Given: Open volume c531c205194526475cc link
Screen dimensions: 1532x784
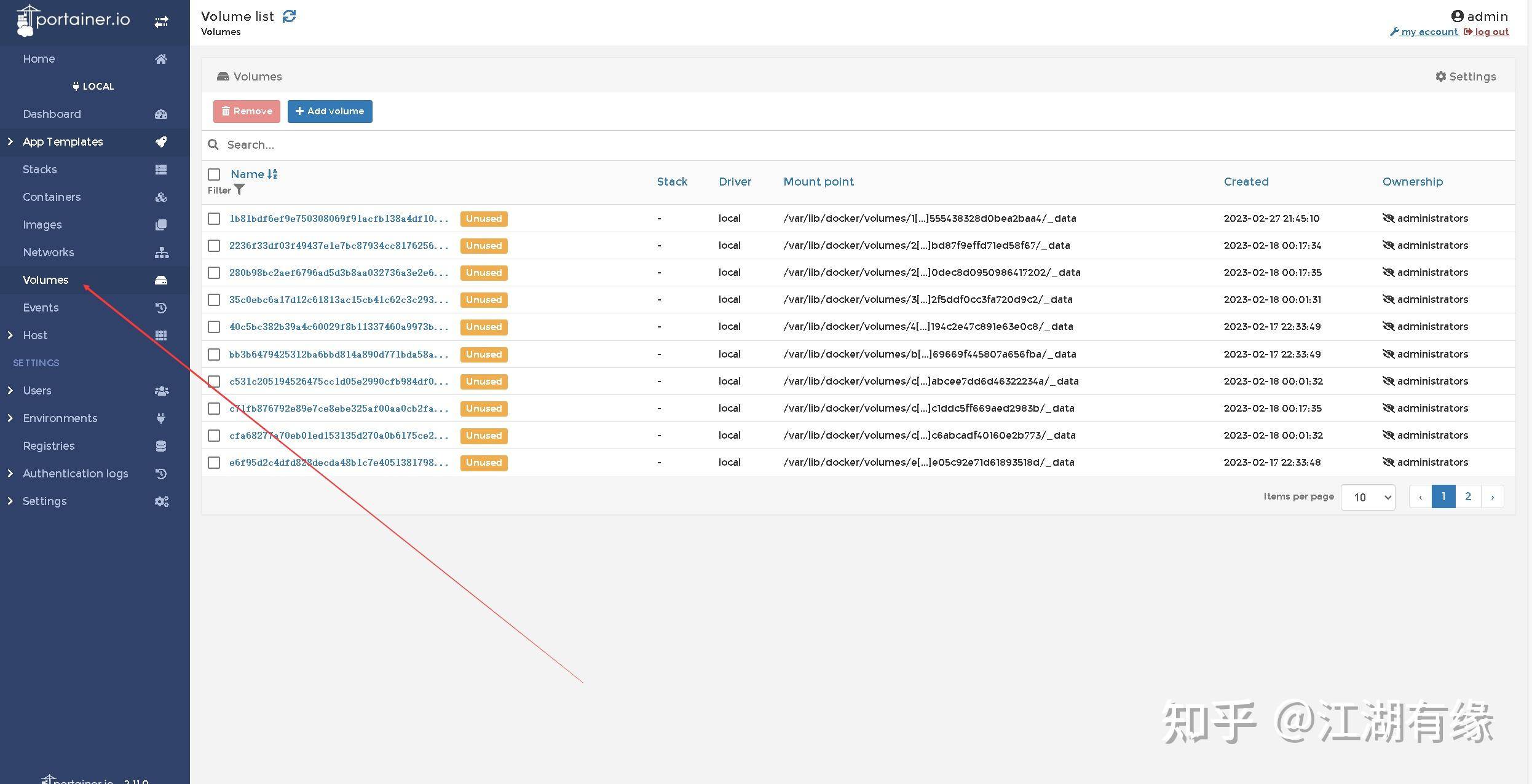Looking at the screenshot, I should [339, 382].
